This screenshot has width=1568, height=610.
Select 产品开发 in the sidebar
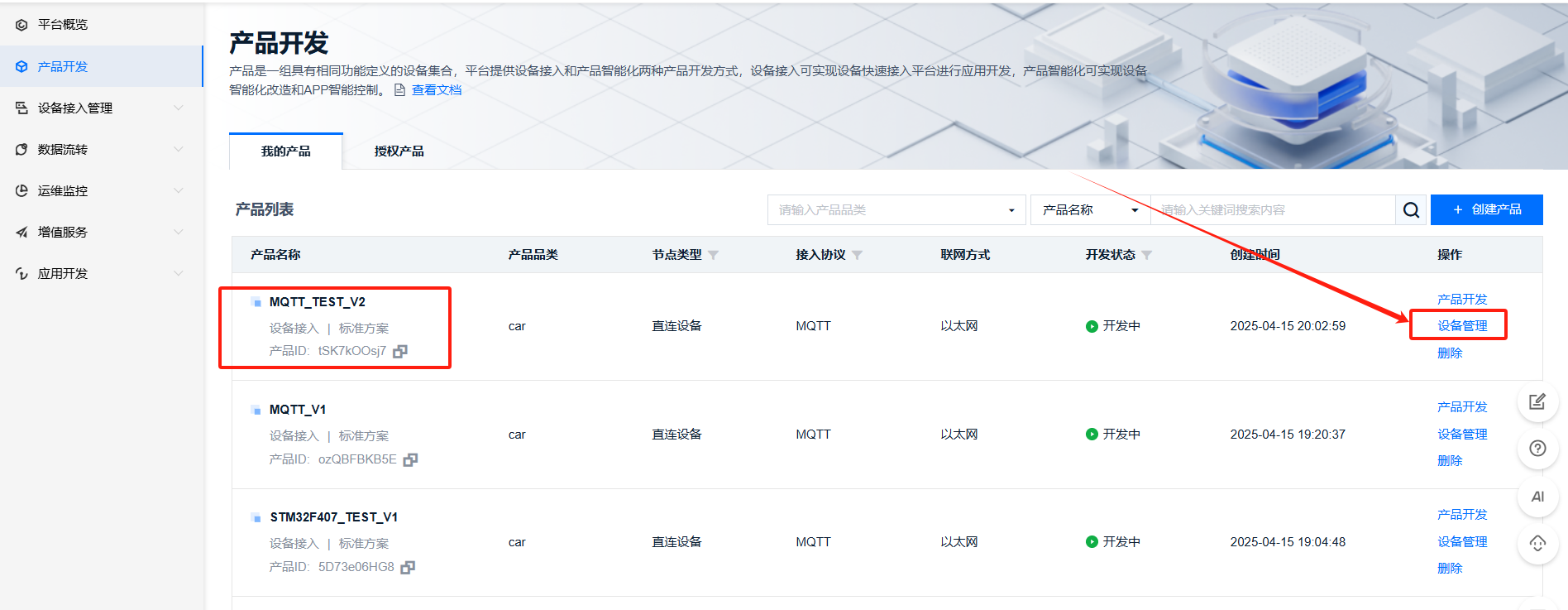[x=63, y=66]
